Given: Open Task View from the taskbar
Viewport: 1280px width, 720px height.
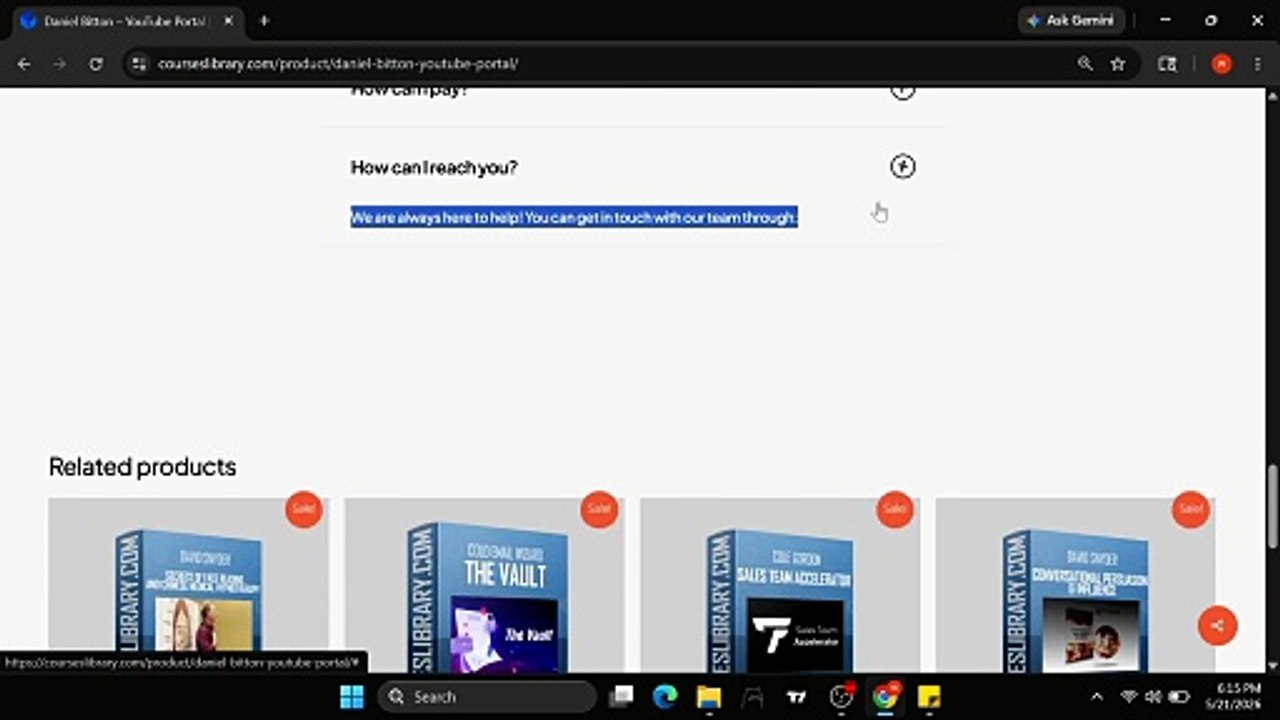Looking at the screenshot, I should click(x=622, y=697).
